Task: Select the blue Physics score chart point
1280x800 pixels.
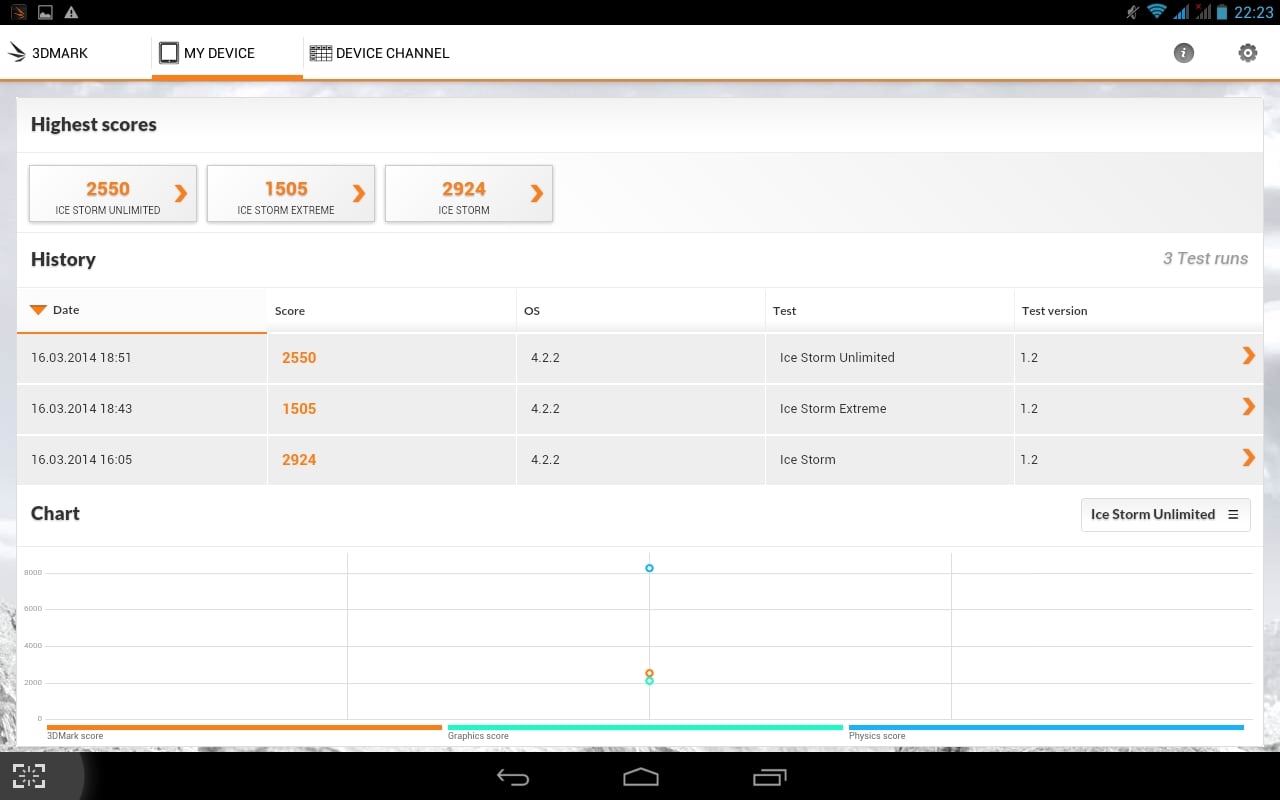Action: pyautogui.click(x=649, y=568)
